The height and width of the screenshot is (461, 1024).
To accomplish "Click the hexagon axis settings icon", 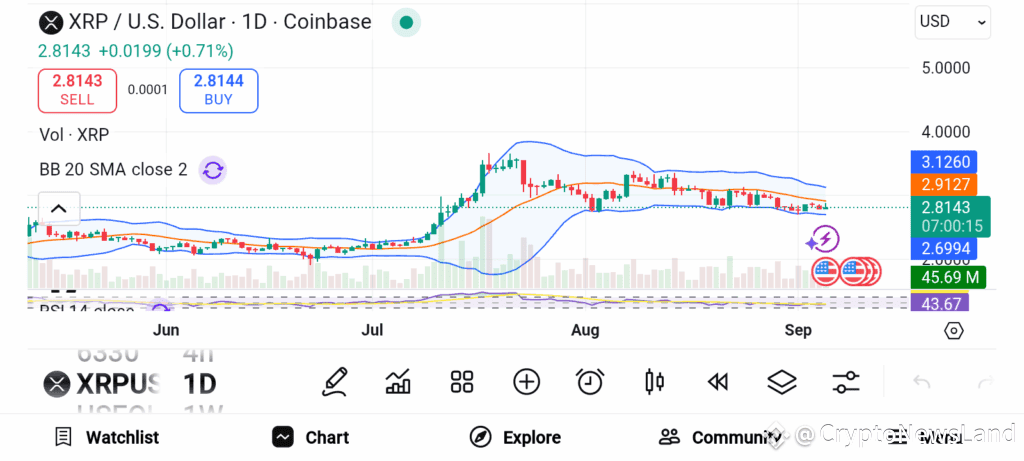I will 953,331.
